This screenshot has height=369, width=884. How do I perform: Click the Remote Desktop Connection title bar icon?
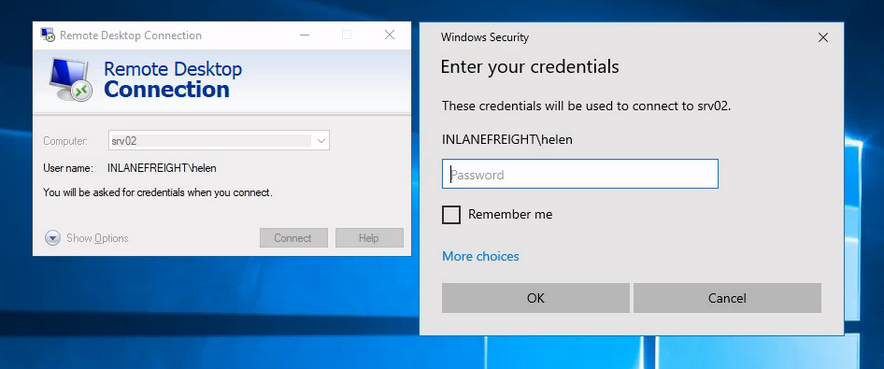(48, 35)
